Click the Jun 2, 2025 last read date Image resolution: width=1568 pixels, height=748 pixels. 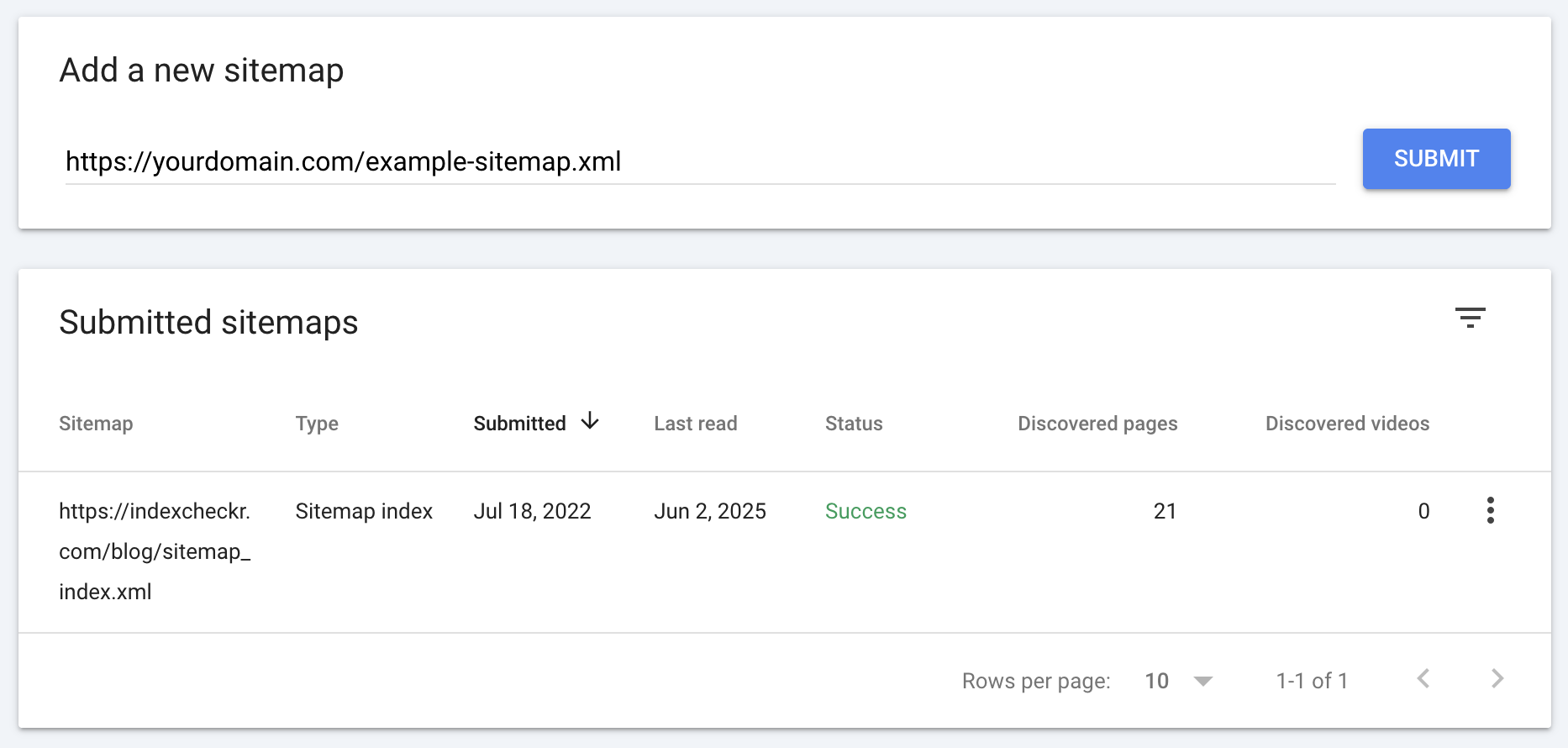tap(710, 511)
